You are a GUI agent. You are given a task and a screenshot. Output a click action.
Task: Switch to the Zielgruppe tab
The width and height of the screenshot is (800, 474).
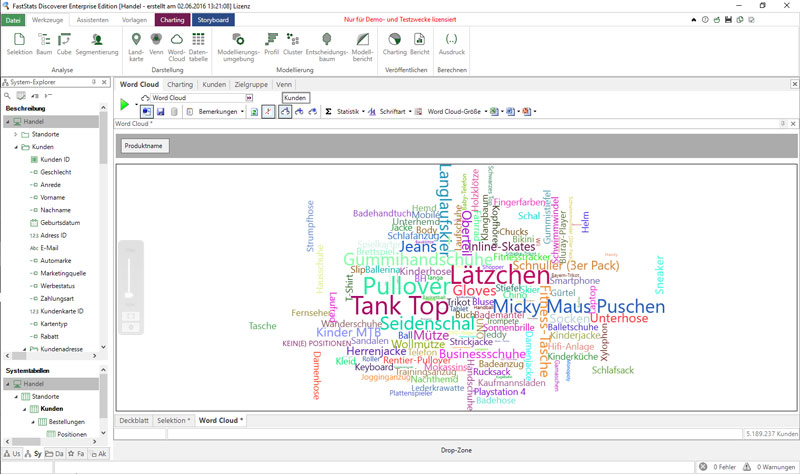click(249, 85)
